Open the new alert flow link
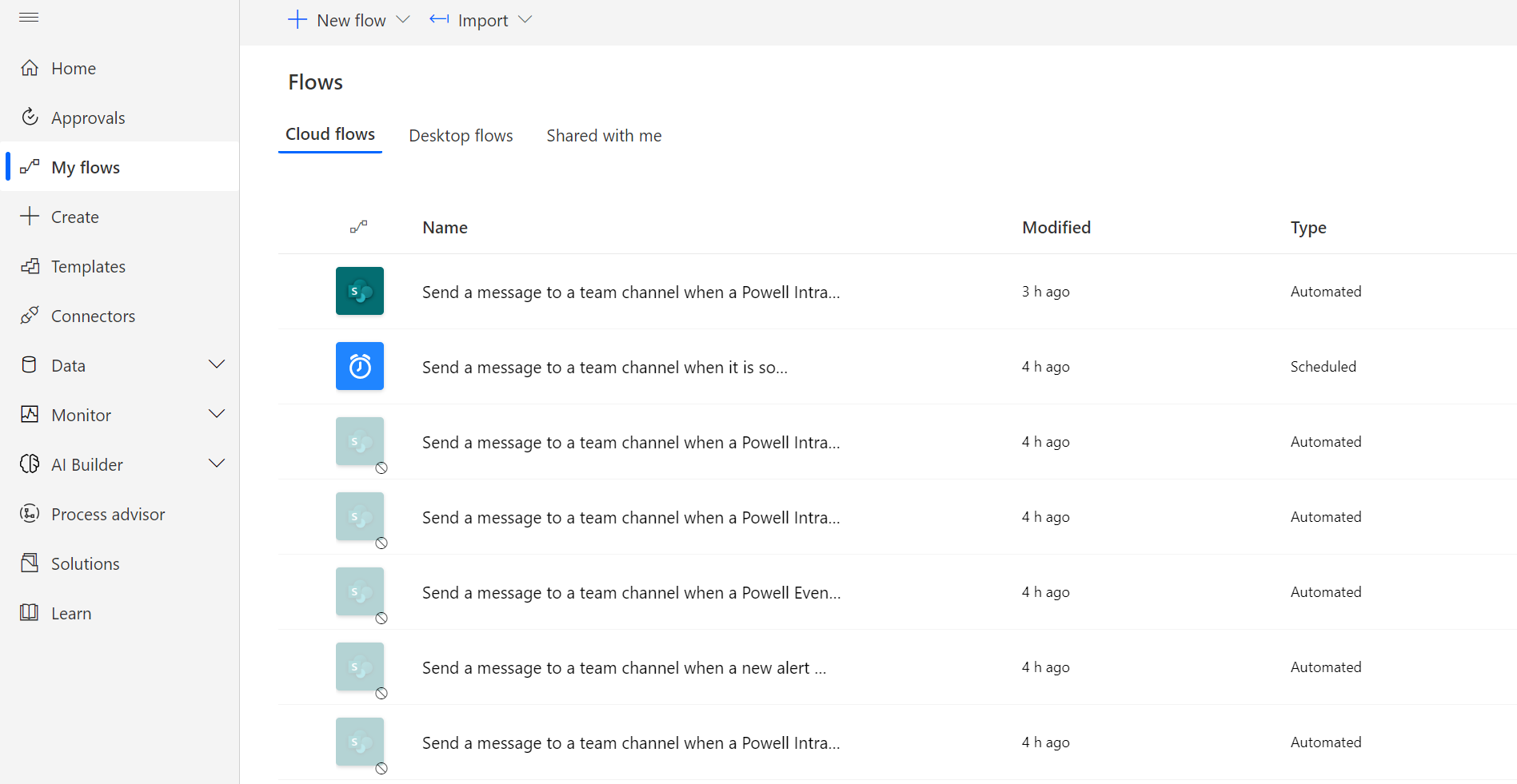Image resolution: width=1517 pixels, height=784 pixels. (x=625, y=668)
